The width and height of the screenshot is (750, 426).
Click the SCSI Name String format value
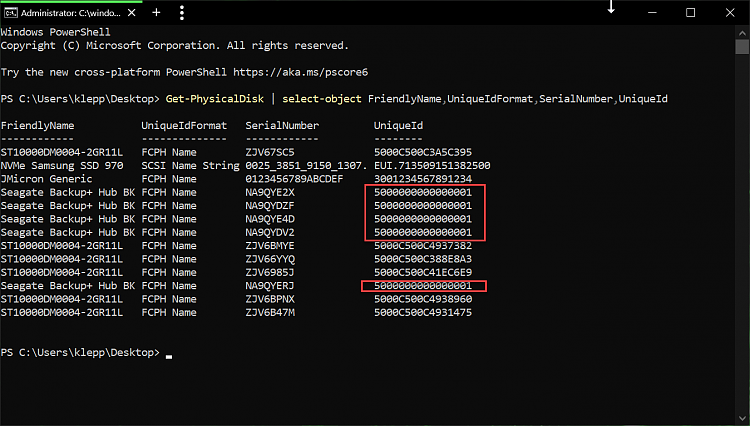190,166
